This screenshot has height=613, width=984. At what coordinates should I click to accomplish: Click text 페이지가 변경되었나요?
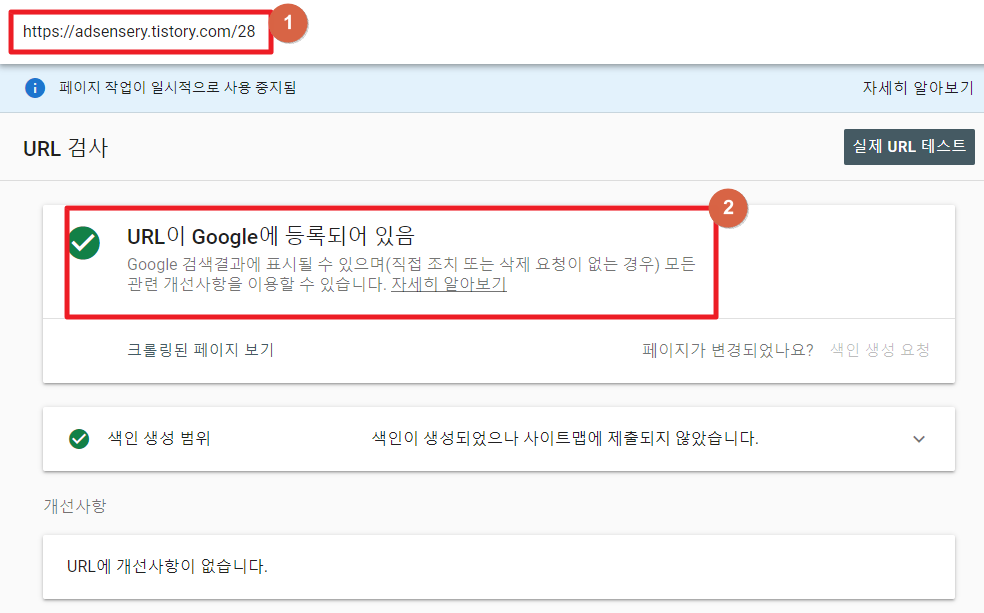tap(728, 349)
